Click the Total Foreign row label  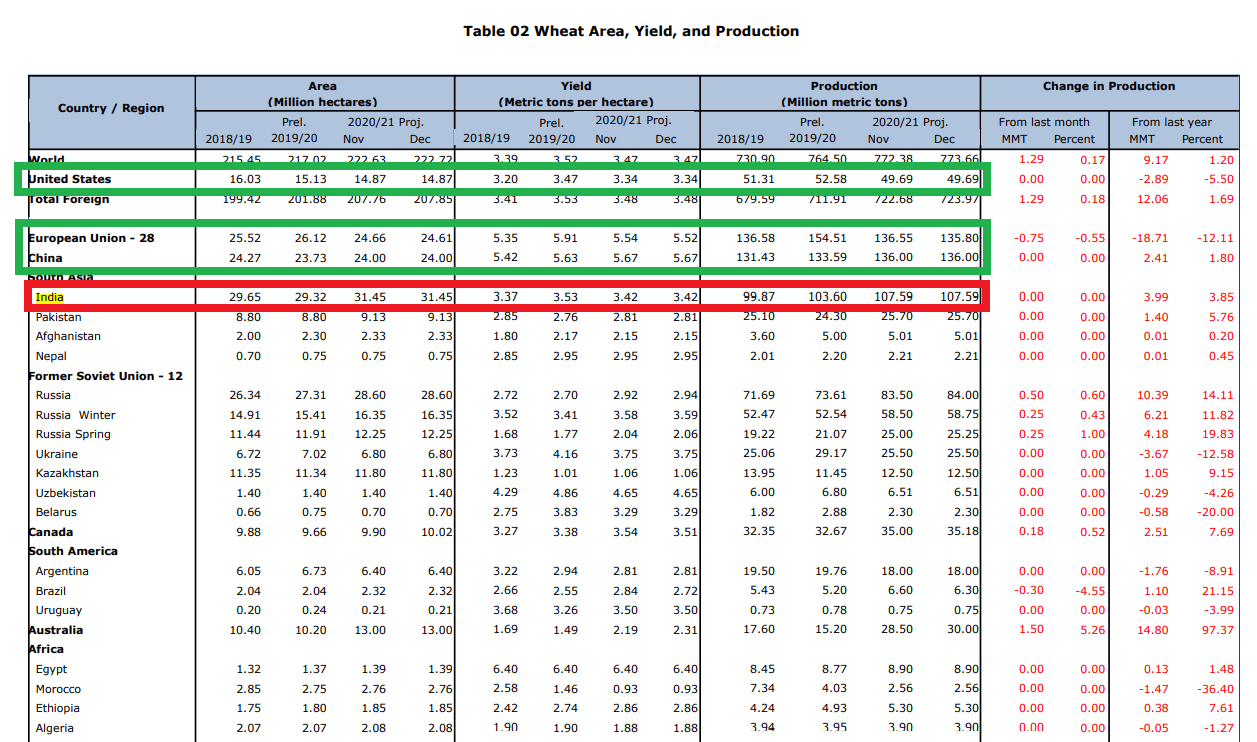pos(69,199)
